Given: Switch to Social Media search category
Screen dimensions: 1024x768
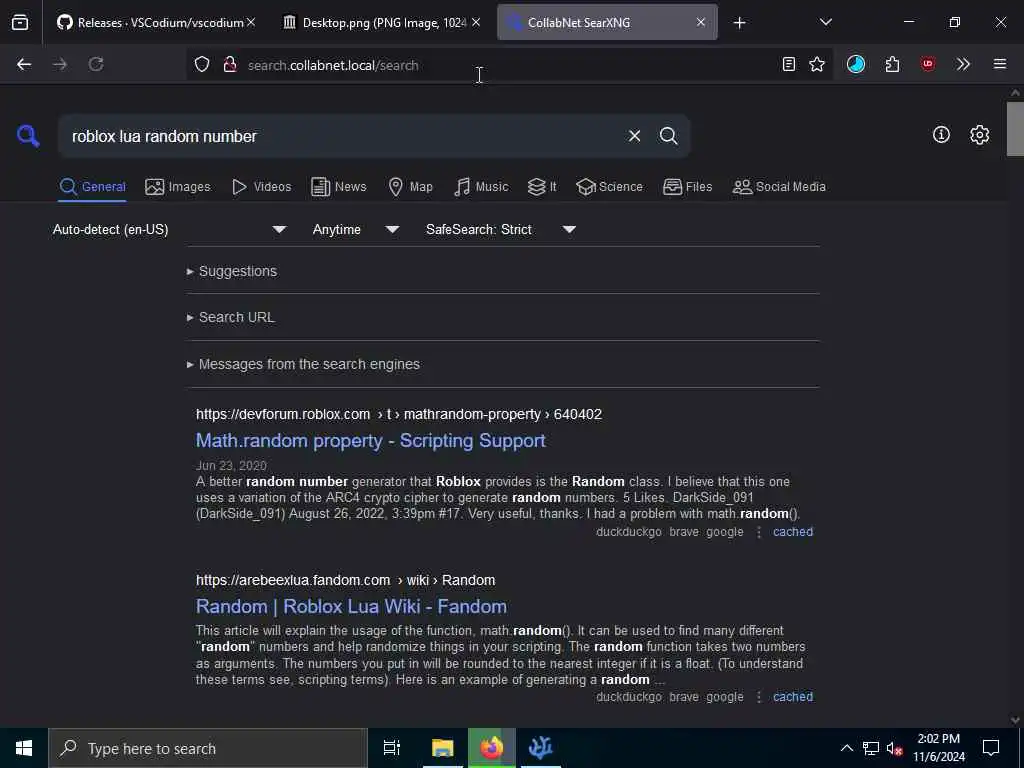Looking at the screenshot, I should pyautogui.click(x=779, y=187).
